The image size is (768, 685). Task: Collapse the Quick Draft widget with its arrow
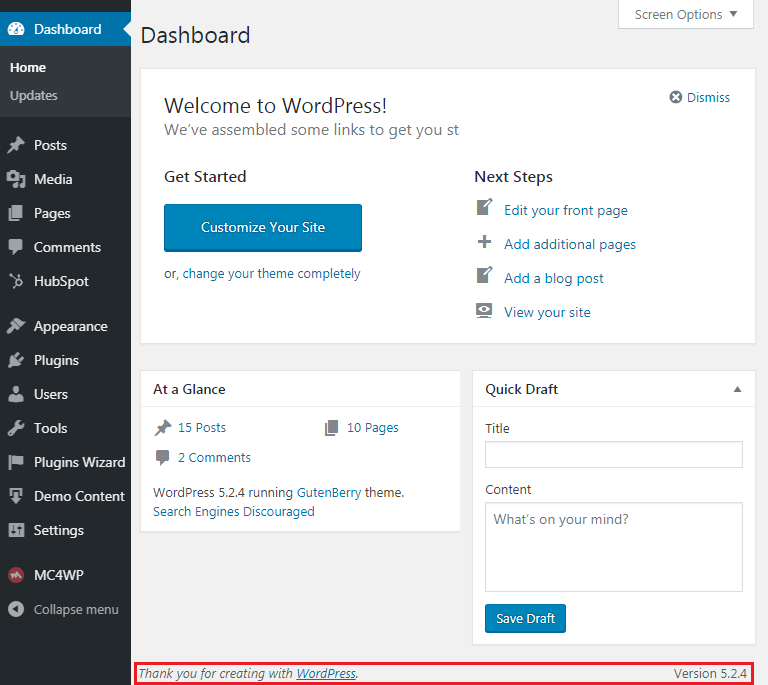[737, 389]
